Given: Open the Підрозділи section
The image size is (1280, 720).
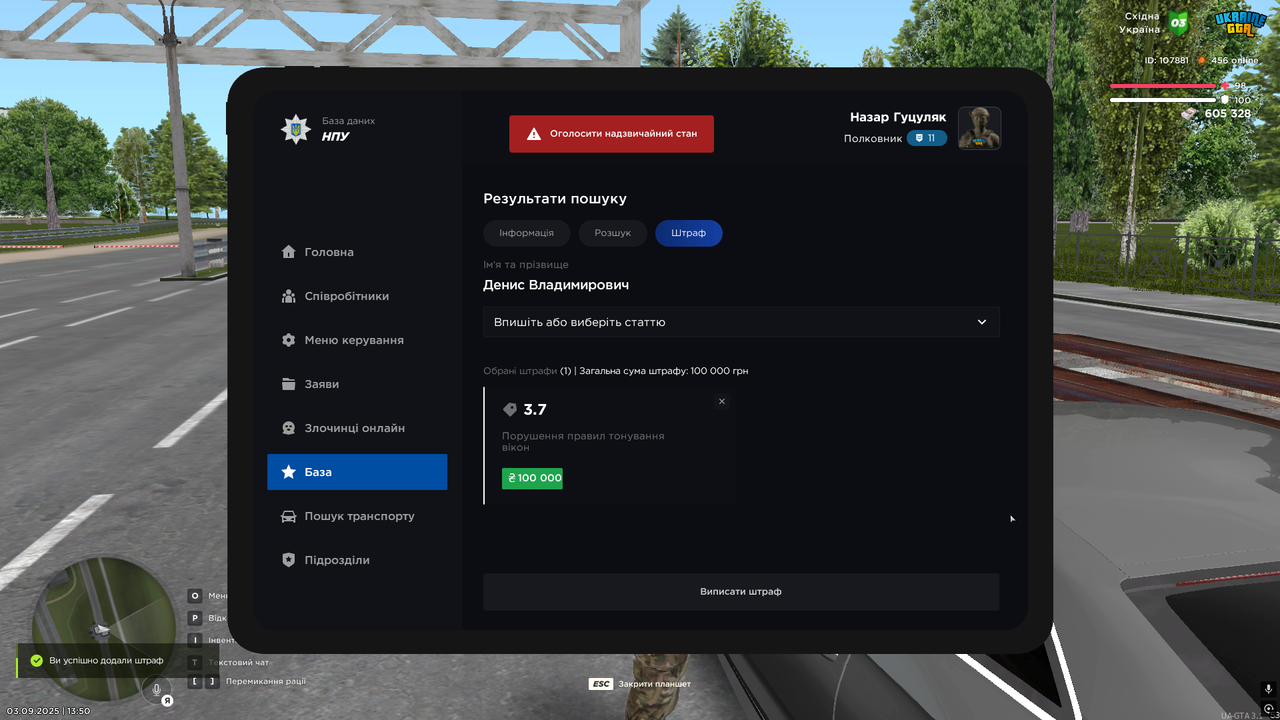Looking at the screenshot, I should pyautogui.click(x=357, y=560).
